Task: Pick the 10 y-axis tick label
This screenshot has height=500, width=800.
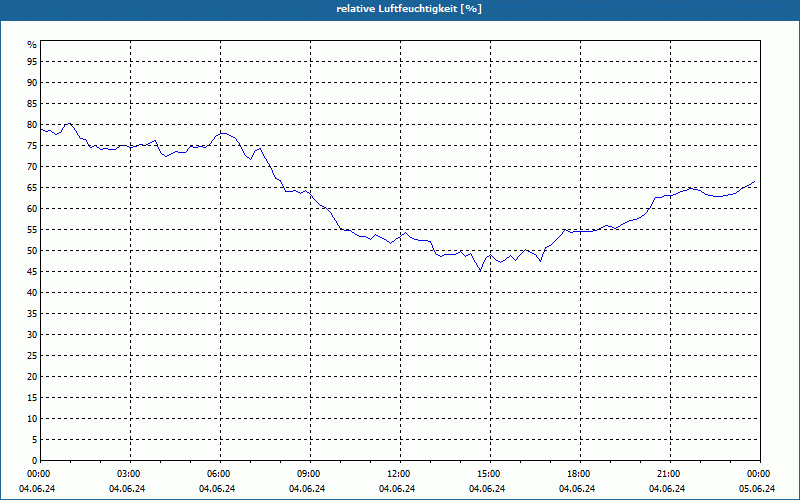Action: [x=32, y=418]
